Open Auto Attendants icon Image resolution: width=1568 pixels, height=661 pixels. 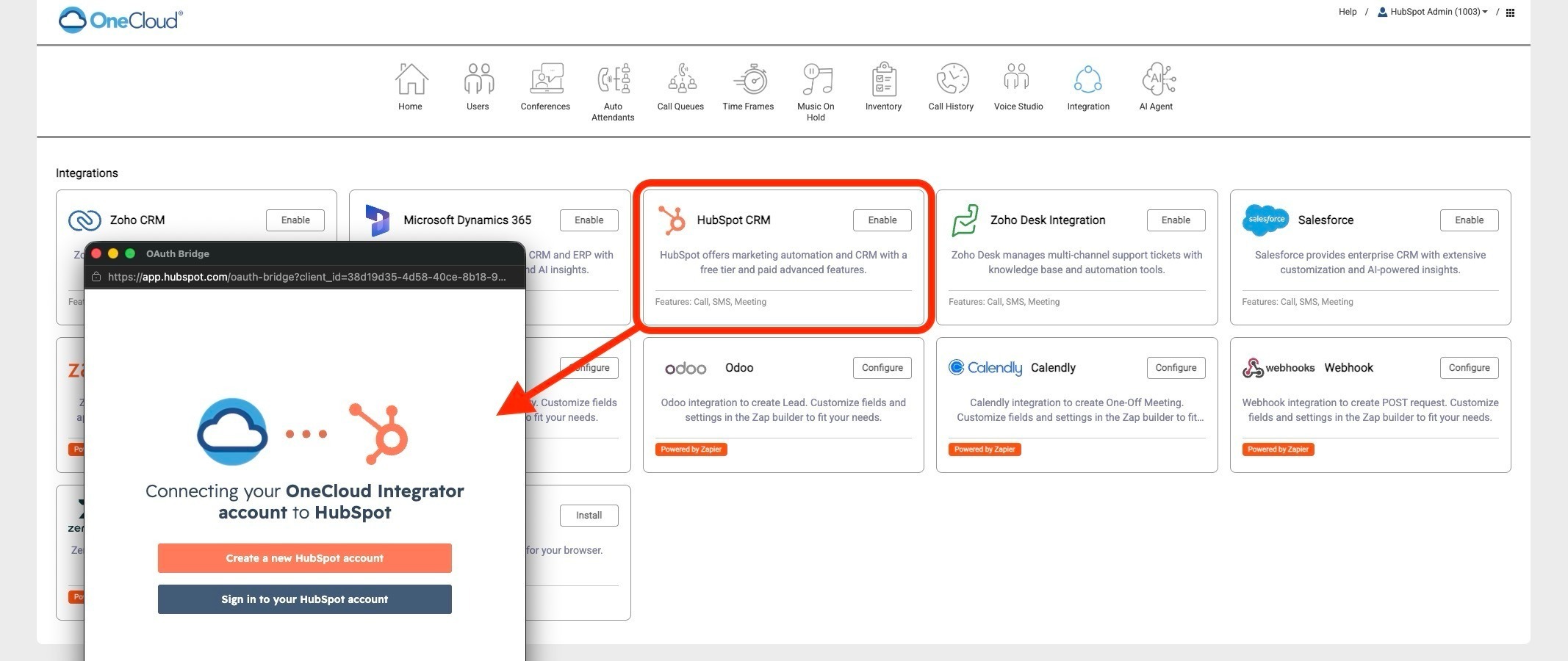point(614,79)
